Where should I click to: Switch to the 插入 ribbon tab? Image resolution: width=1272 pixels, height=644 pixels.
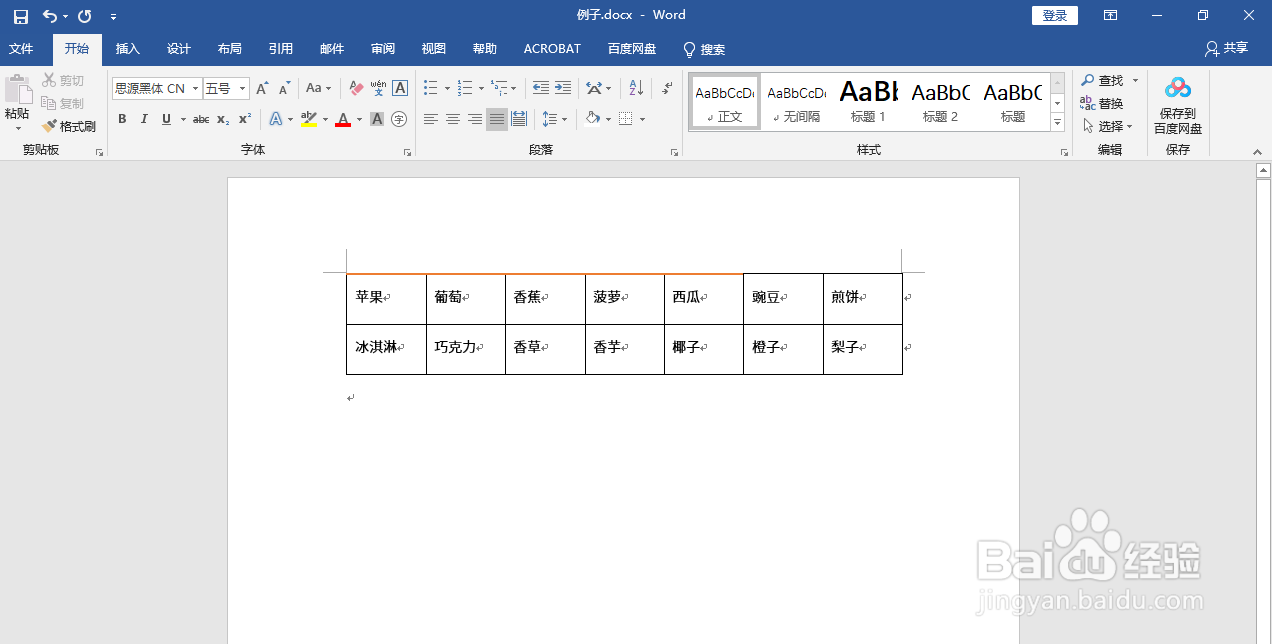coord(127,48)
